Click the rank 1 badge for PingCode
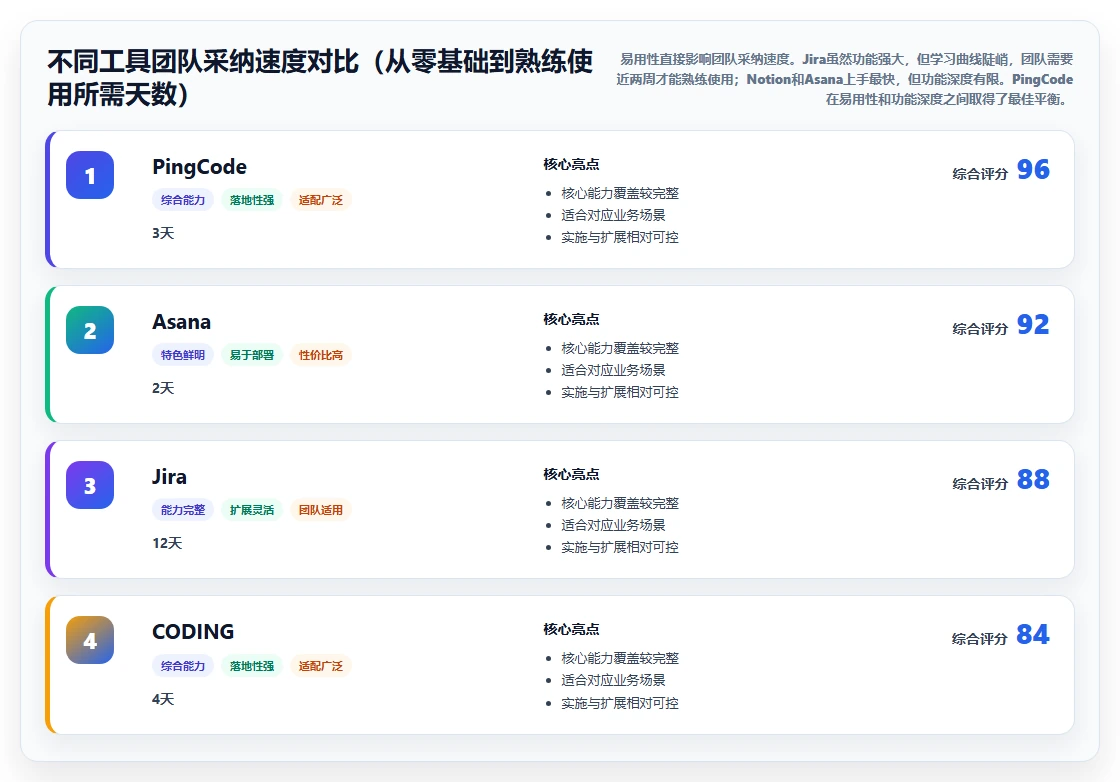Viewport: 1120px width, 782px height. tap(90, 175)
